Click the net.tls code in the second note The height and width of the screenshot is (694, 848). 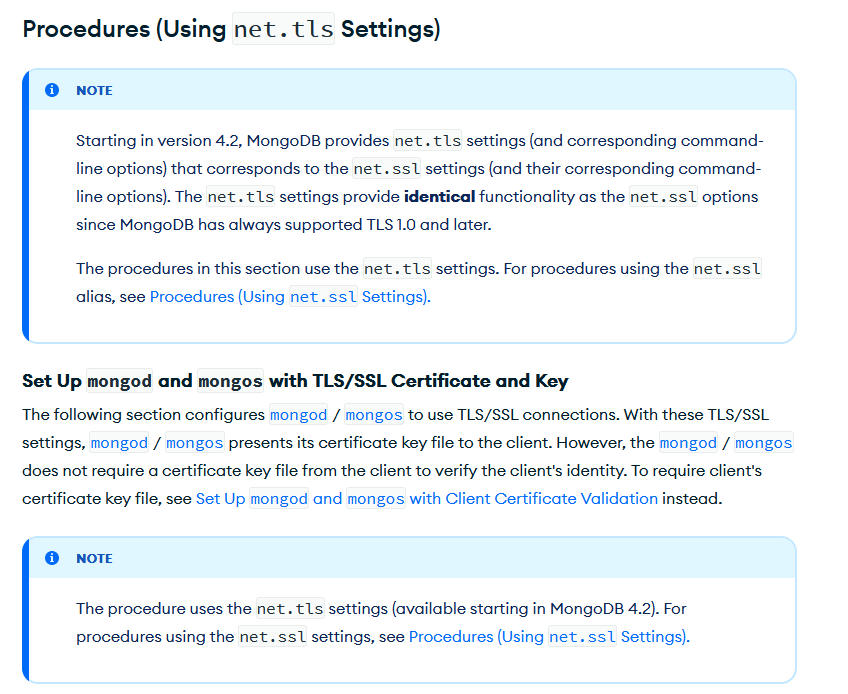[290, 608]
